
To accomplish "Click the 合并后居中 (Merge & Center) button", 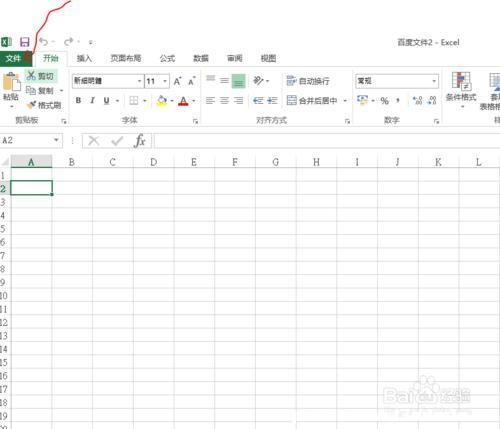I will (312, 100).
